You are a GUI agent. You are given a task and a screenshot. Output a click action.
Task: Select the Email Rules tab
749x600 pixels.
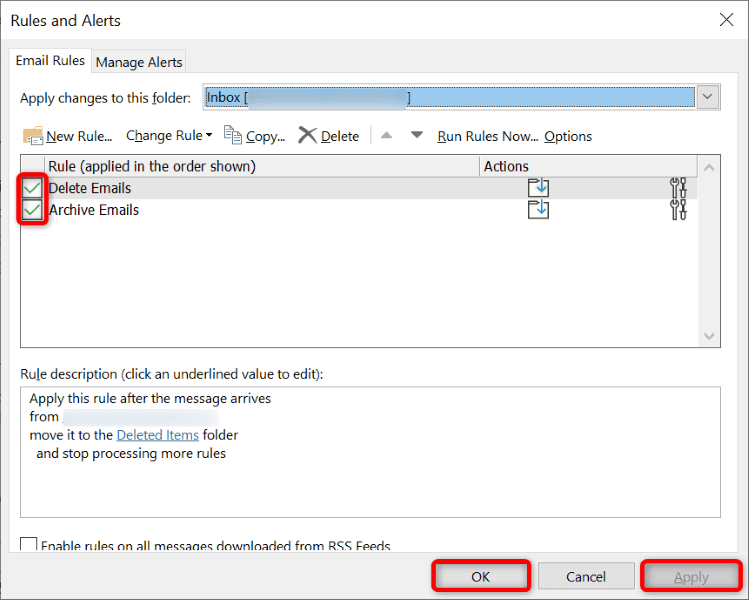52,61
